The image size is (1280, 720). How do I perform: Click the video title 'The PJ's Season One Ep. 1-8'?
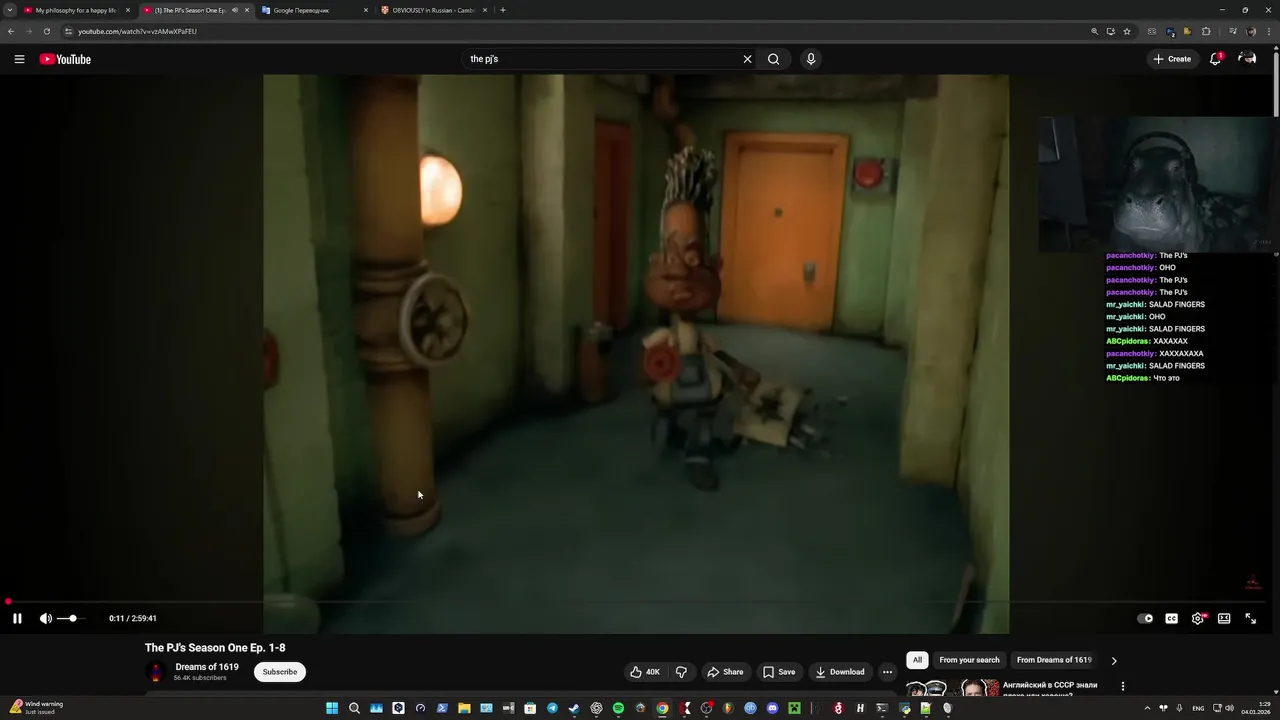(x=215, y=648)
